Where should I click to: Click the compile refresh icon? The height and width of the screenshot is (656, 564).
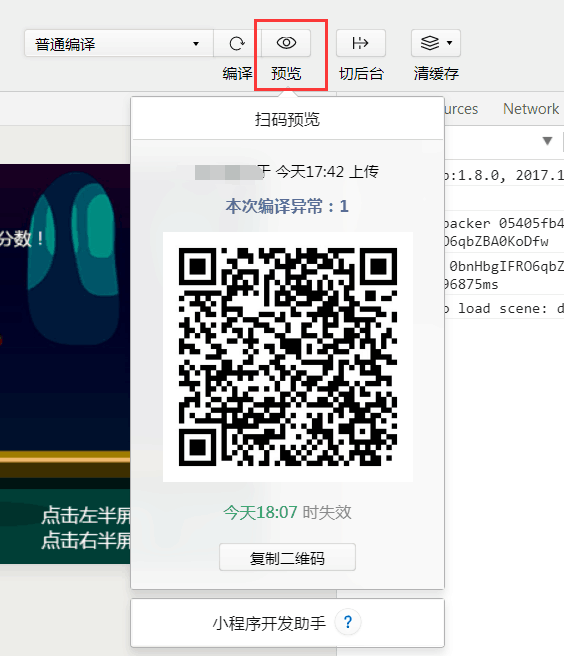point(237,43)
